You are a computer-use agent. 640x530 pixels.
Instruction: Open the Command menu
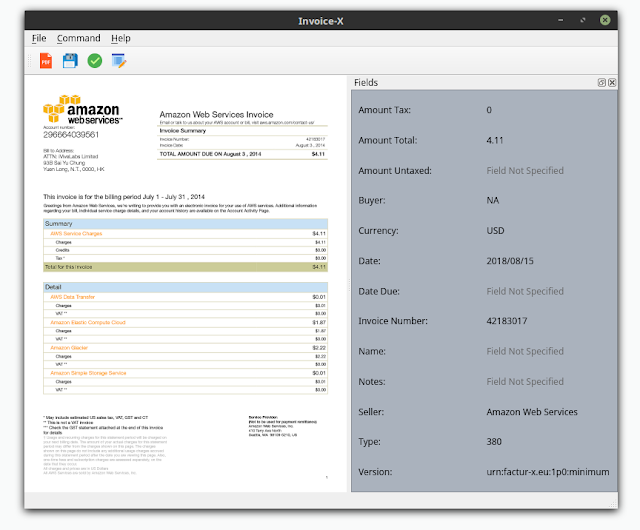click(78, 38)
